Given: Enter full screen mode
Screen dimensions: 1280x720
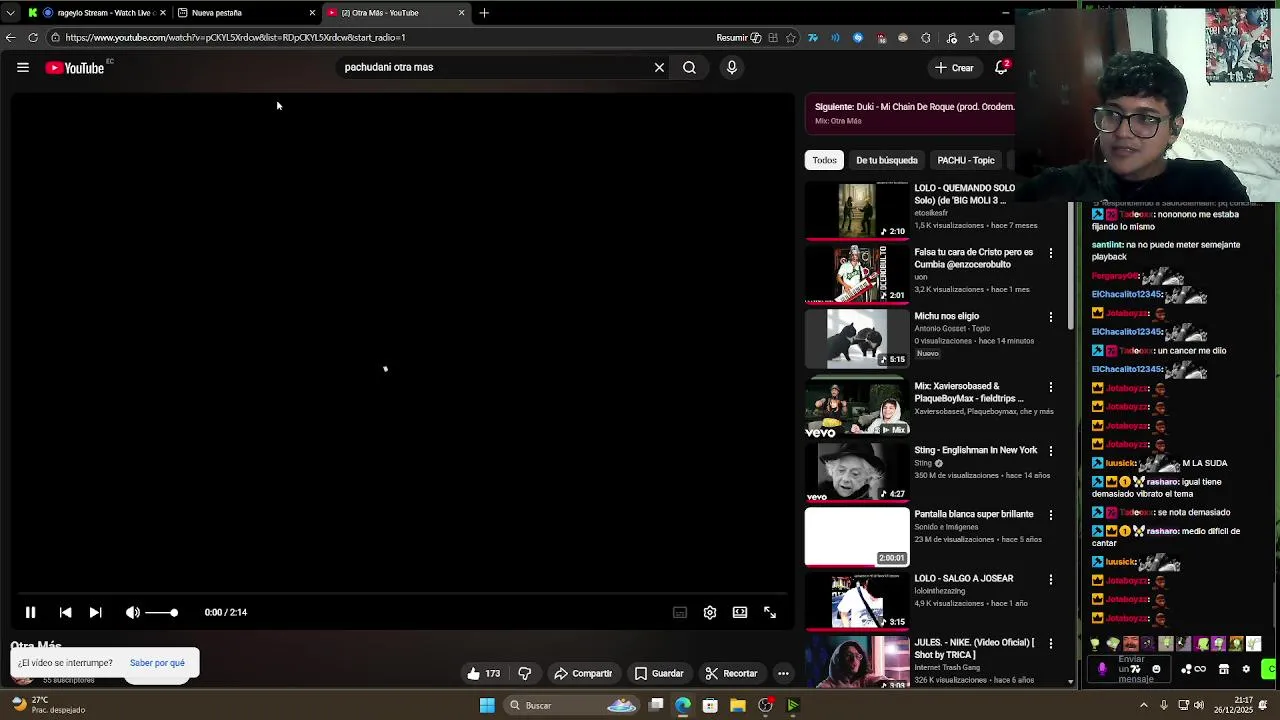Looking at the screenshot, I should [770, 612].
